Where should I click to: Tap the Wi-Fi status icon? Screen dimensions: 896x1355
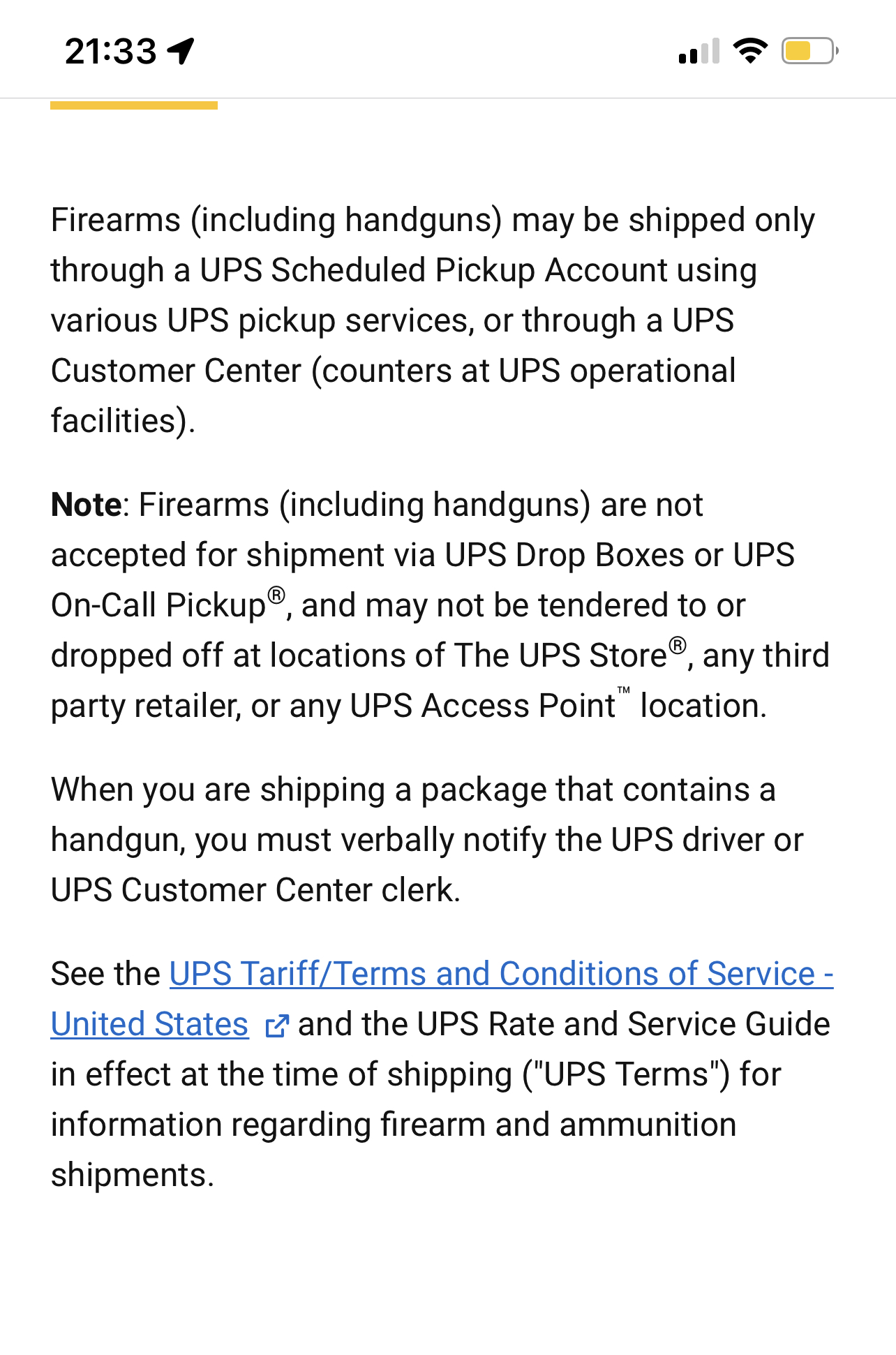coord(750,51)
